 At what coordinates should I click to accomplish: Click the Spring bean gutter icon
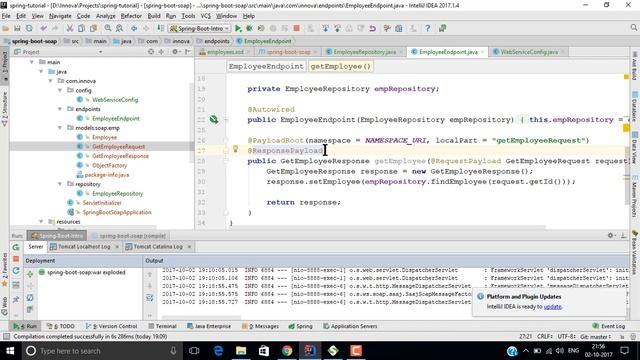213,120
